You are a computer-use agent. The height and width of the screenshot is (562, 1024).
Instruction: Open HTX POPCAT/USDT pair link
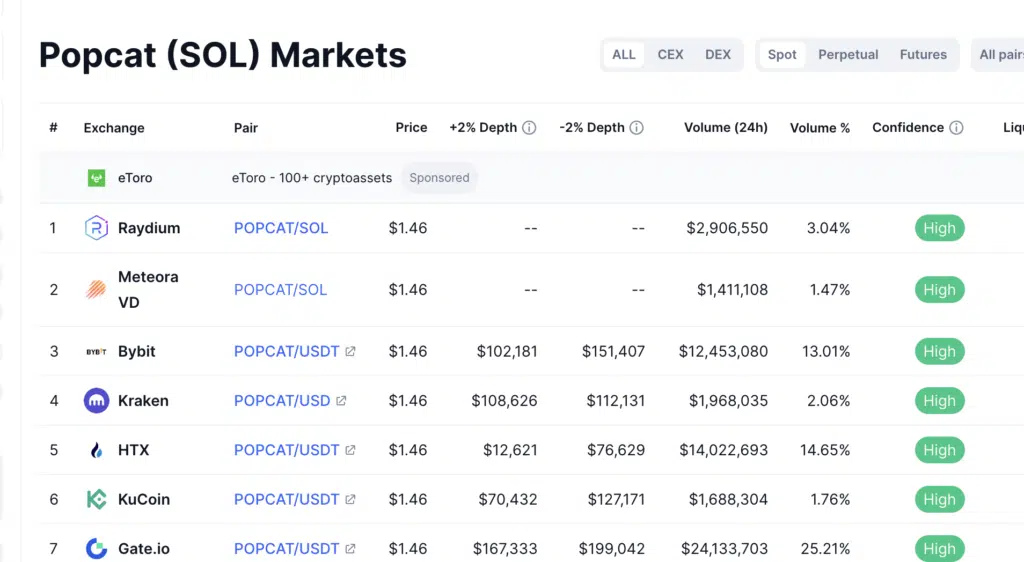[x=286, y=450]
